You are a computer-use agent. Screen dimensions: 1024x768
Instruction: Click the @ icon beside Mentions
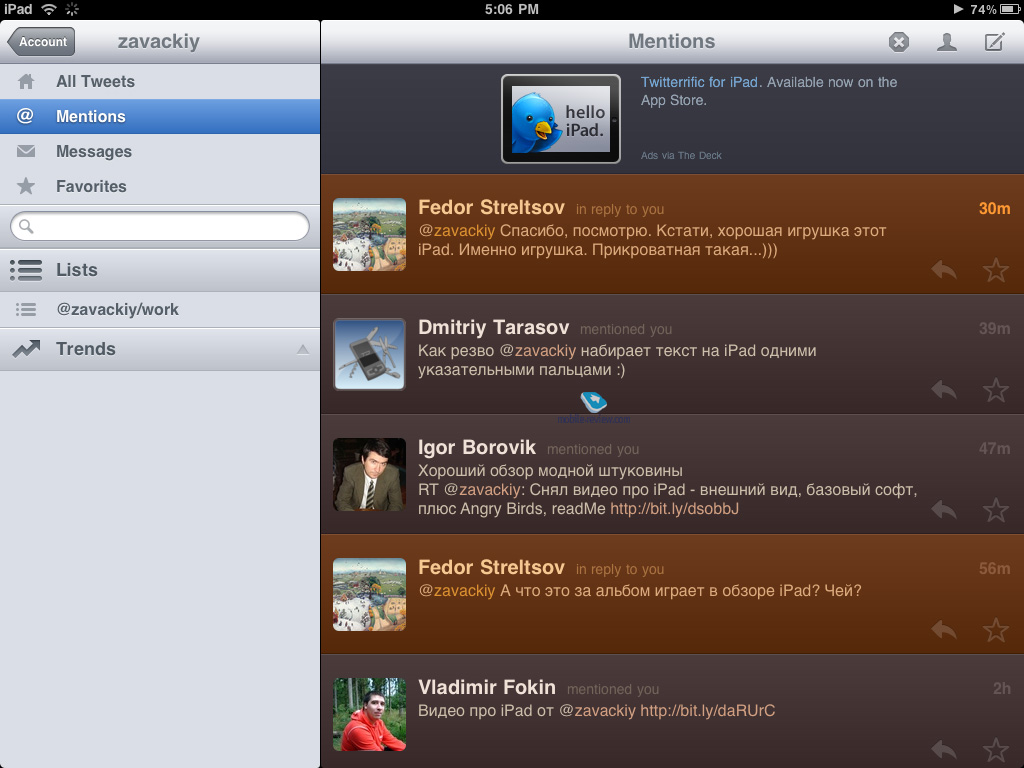(x=25, y=116)
